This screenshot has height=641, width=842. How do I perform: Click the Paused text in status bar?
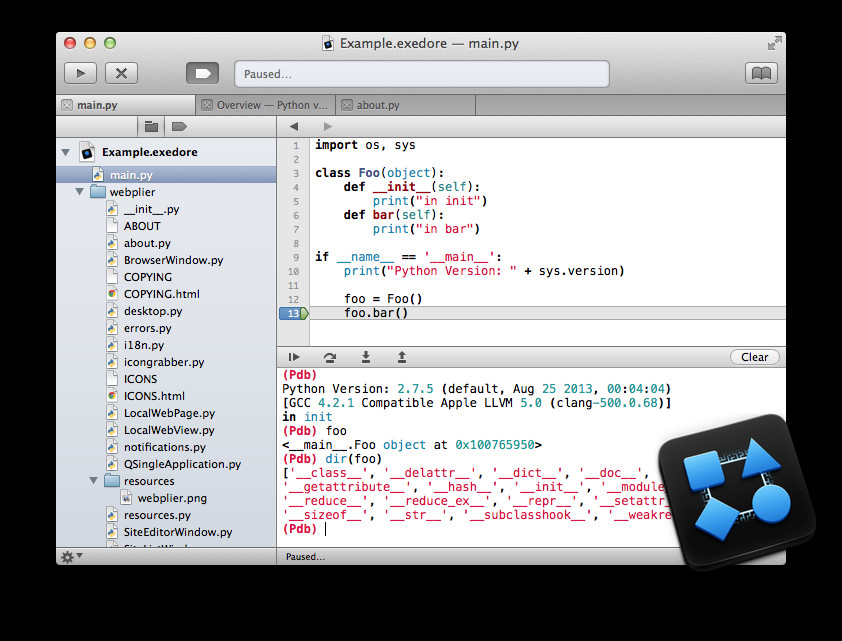(305, 557)
